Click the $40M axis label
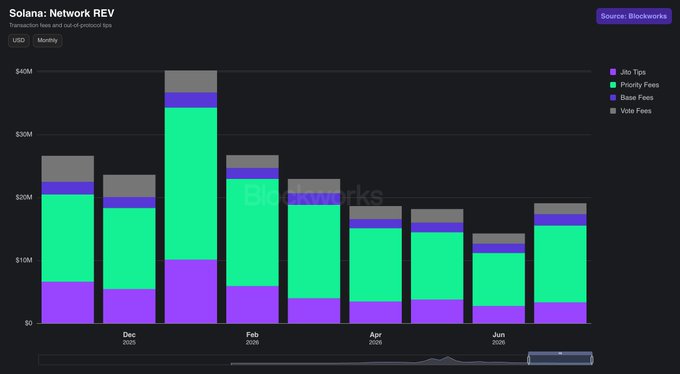The width and height of the screenshot is (680, 374). pyautogui.click(x=24, y=71)
